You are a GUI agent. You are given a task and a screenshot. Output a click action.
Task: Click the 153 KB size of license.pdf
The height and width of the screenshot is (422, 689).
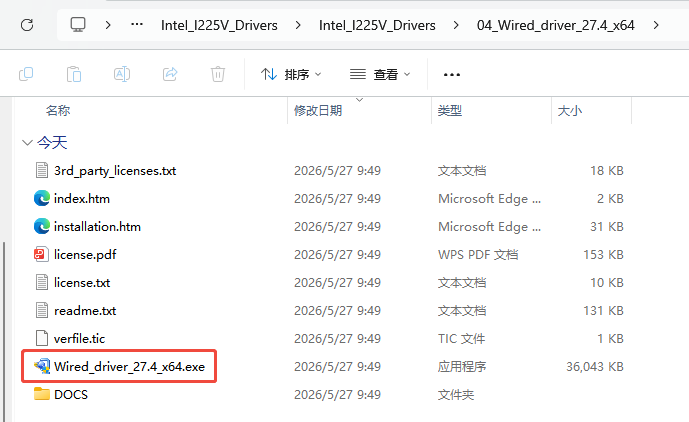pyautogui.click(x=603, y=255)
